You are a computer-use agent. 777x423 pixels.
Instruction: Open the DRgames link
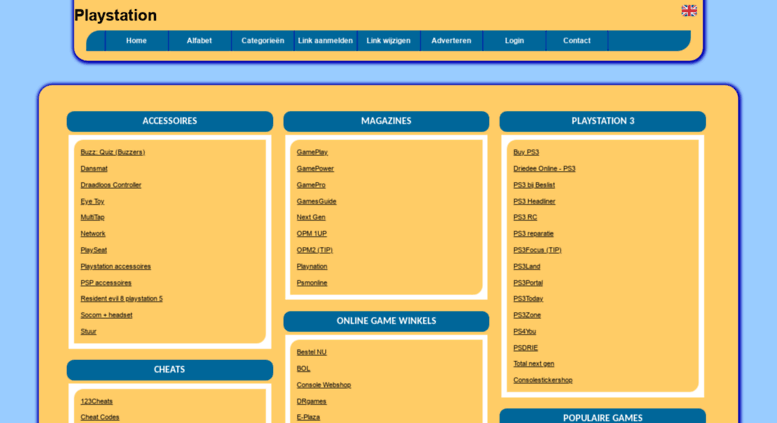point(311,401)
